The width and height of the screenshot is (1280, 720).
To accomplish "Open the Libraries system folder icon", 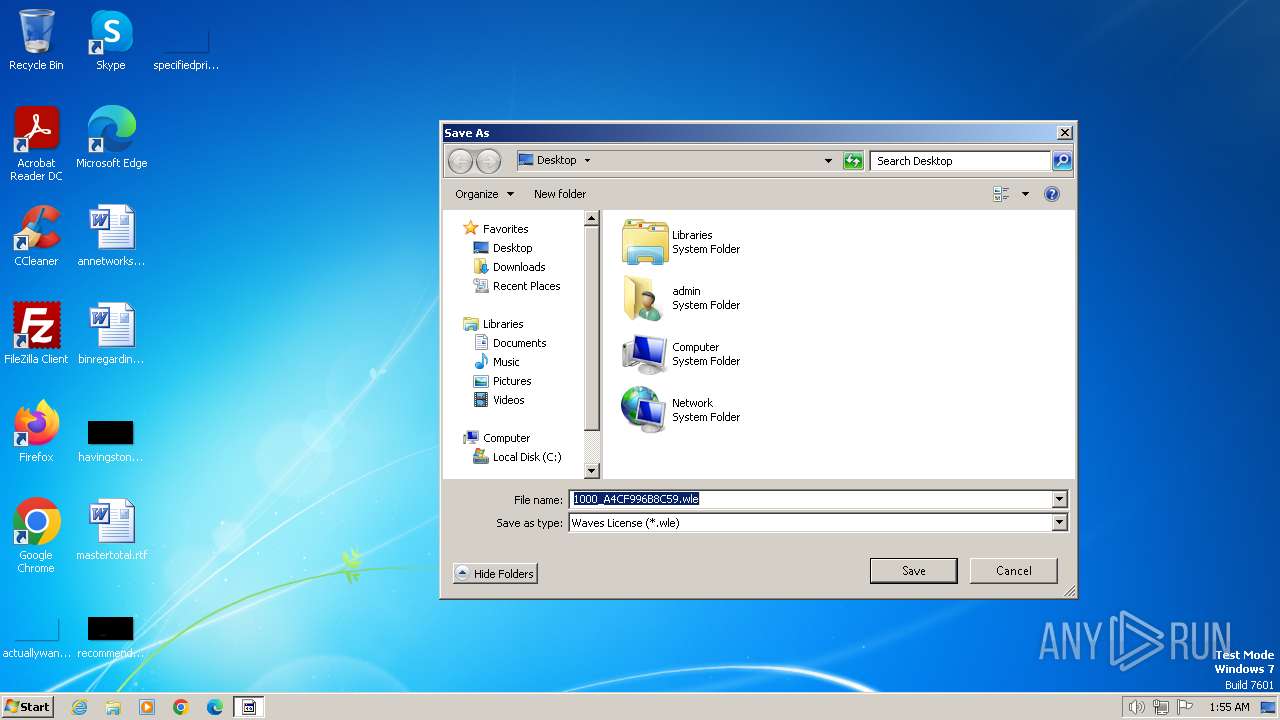I will coord(645,242).
